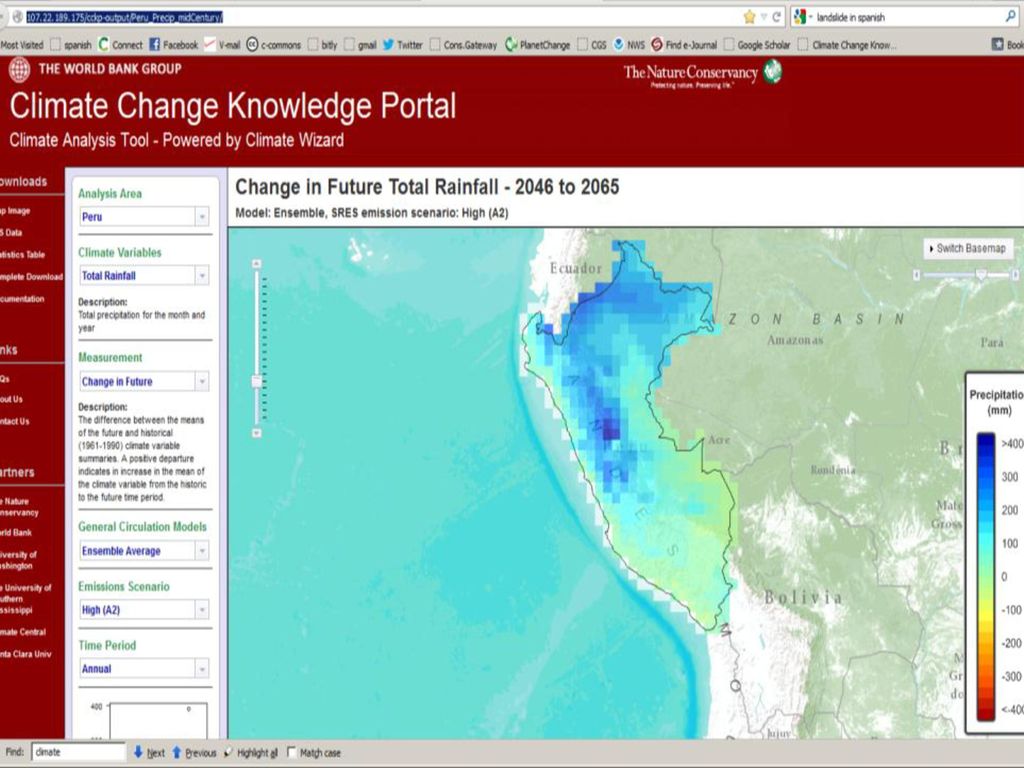Open the Find e-Journal bookmark

684,44
